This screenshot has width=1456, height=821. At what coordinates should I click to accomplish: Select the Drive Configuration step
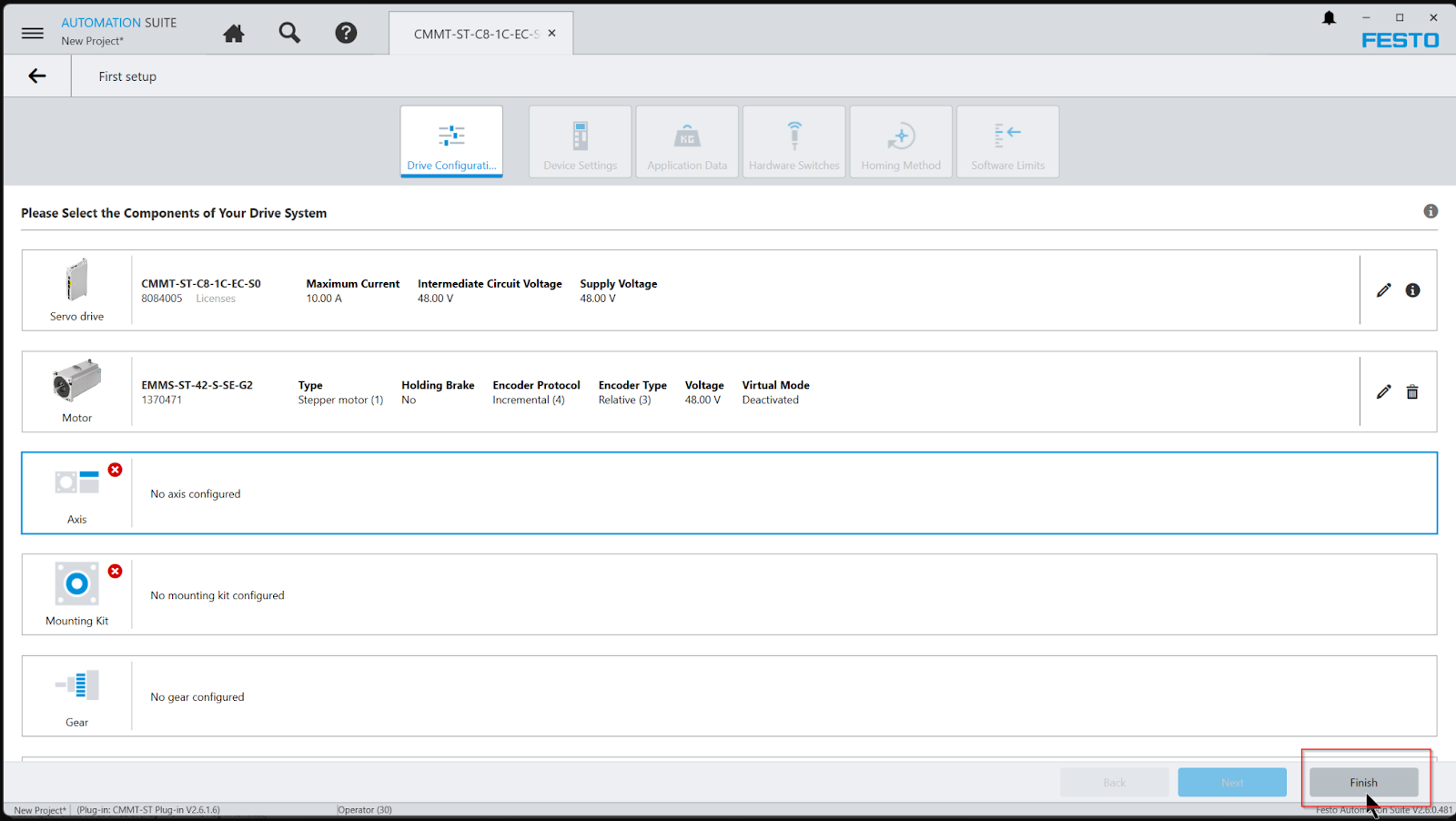tap(451, 141)
